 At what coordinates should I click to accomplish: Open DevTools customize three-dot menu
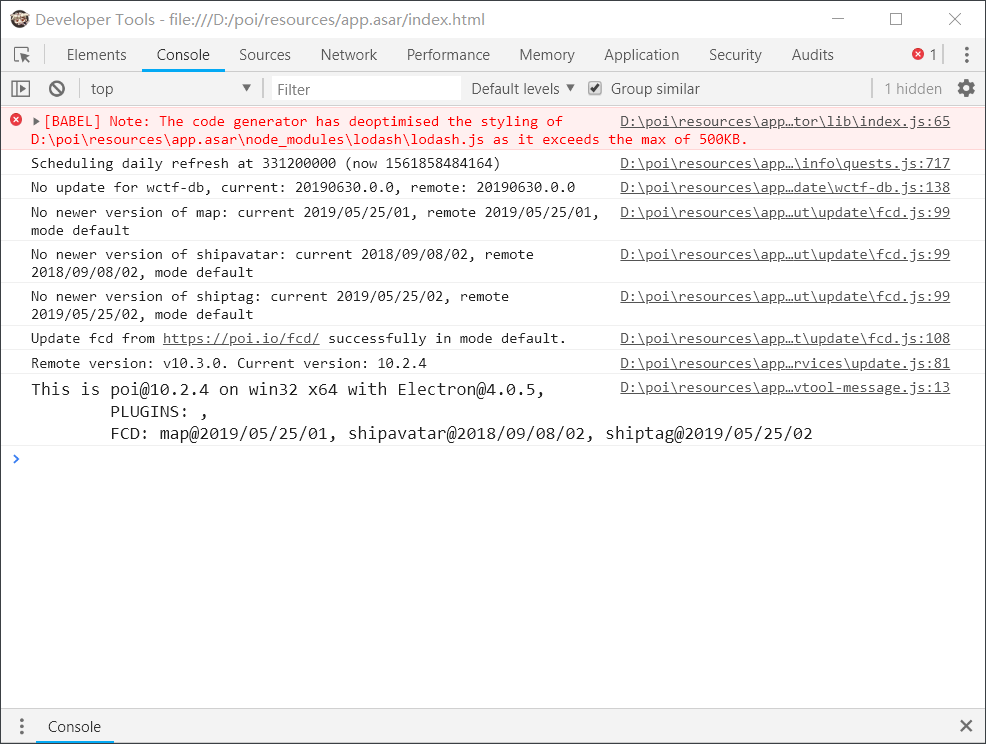(x=967, y=55)
